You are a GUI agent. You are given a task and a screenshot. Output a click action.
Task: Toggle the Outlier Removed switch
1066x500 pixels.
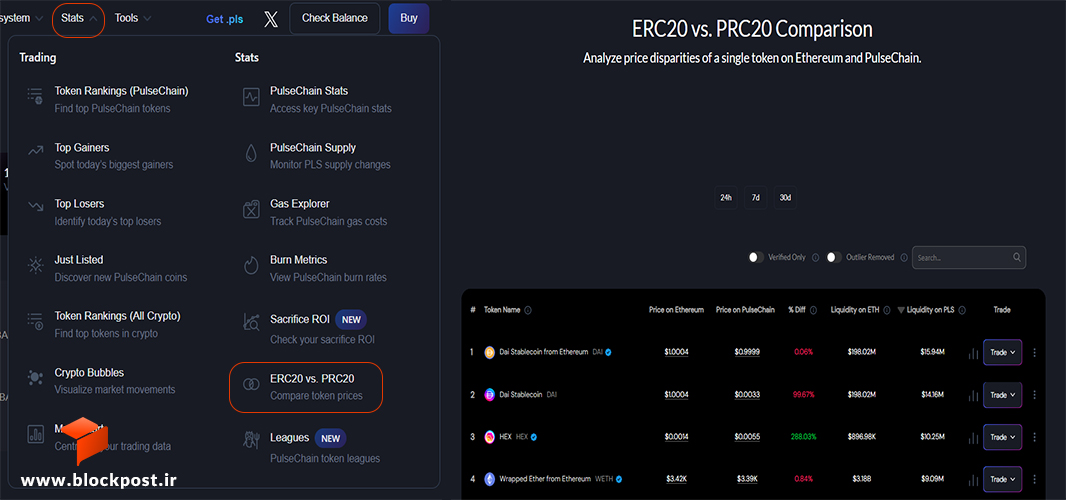[x=834, y=258]
